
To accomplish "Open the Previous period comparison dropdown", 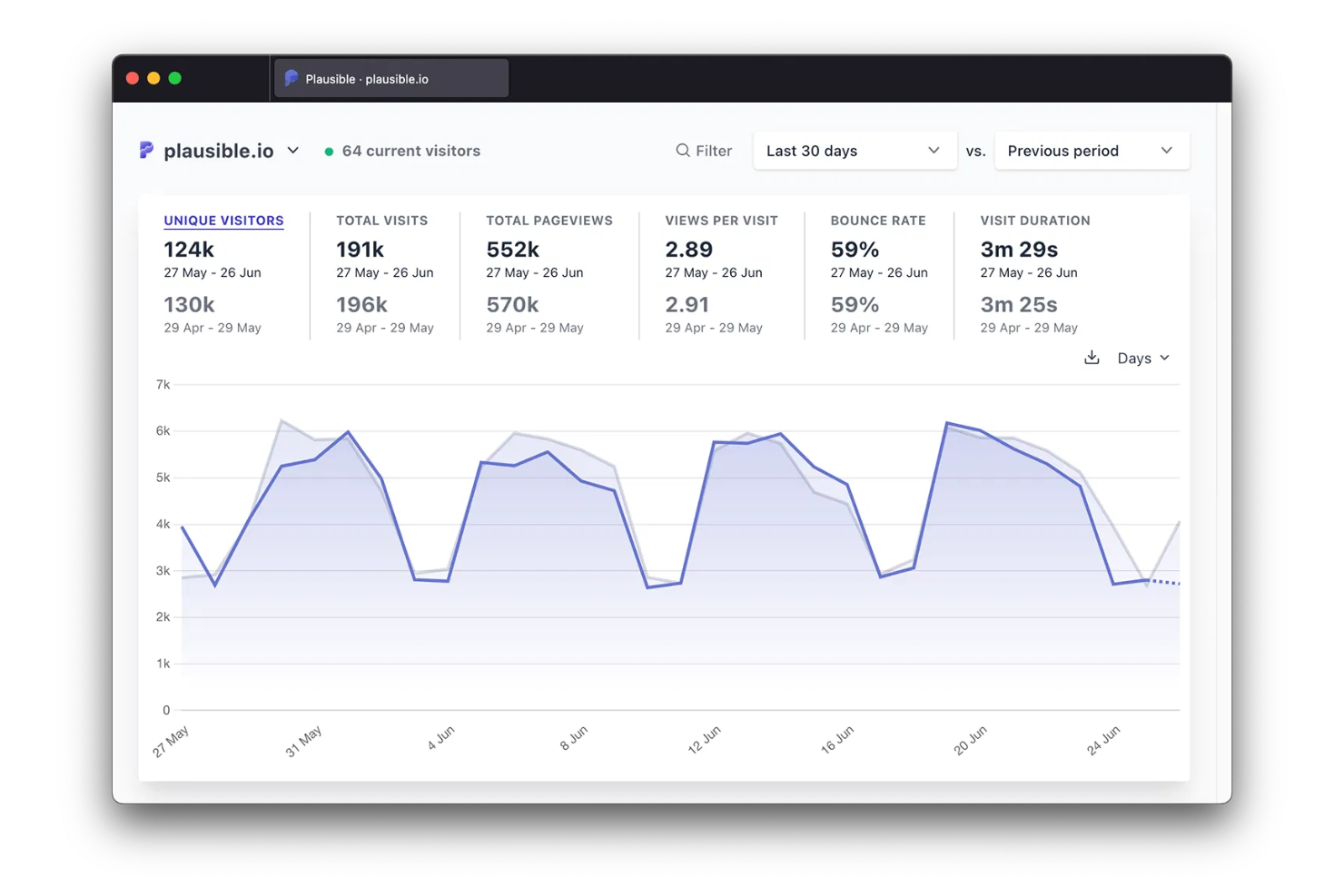I will click(x=1092, y=151).
